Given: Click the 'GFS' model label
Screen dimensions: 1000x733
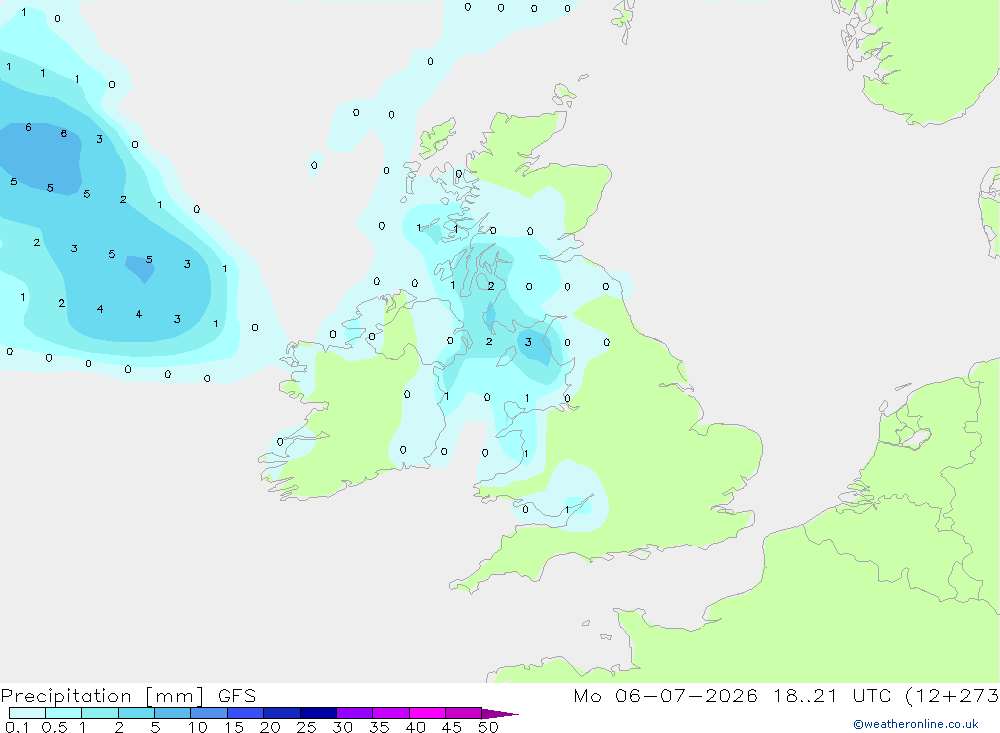Looking at the screenshot, I should [x=237, y=696].
